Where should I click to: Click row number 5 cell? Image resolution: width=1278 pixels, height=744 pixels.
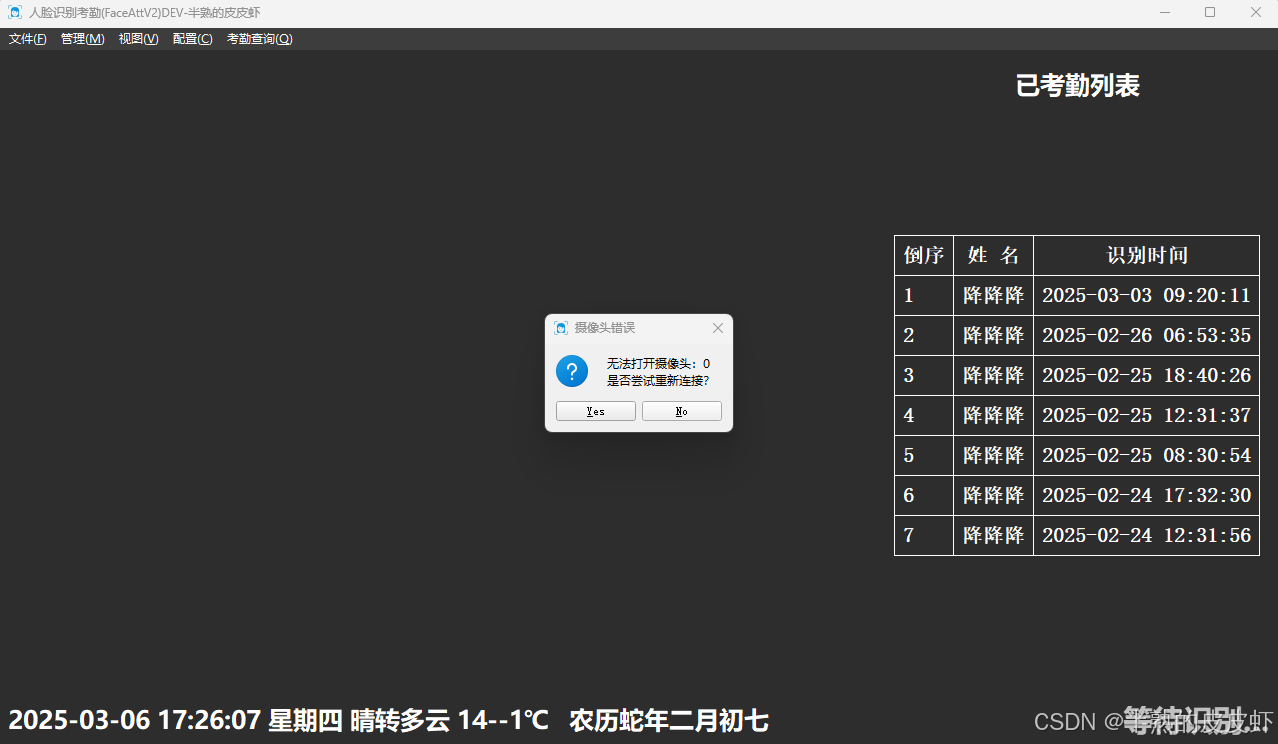[924, 455]
